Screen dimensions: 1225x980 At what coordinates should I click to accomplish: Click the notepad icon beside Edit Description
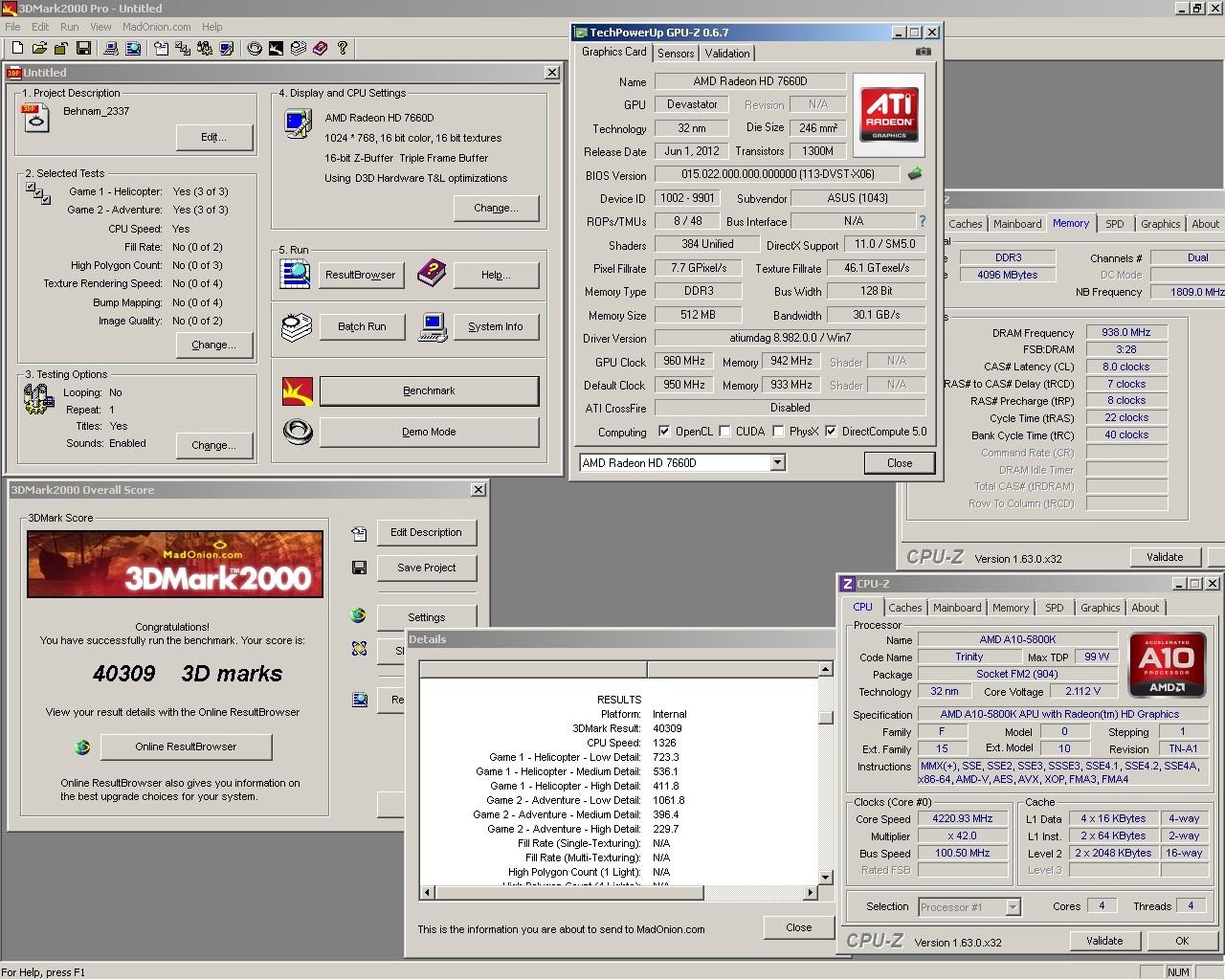tap(359, 533)
